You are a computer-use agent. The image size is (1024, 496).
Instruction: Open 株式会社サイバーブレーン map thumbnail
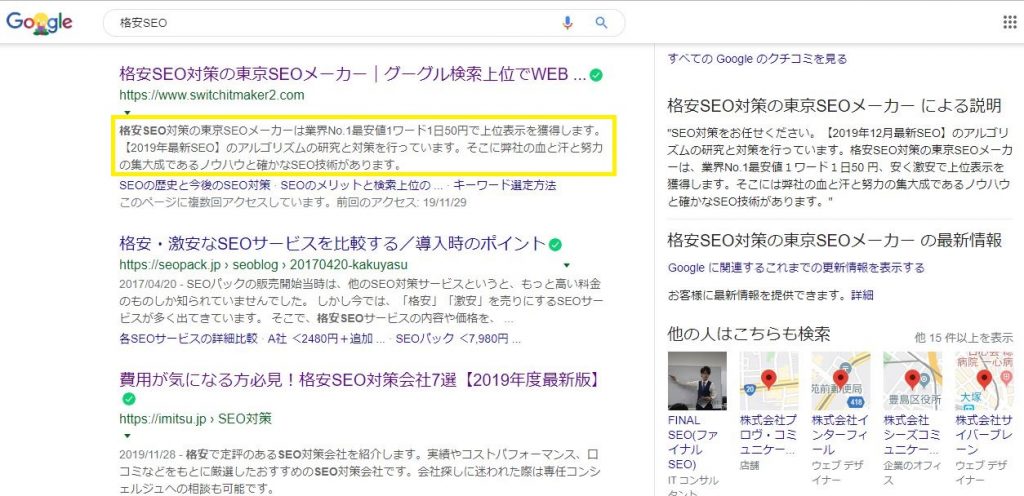(x=984, y=380)
